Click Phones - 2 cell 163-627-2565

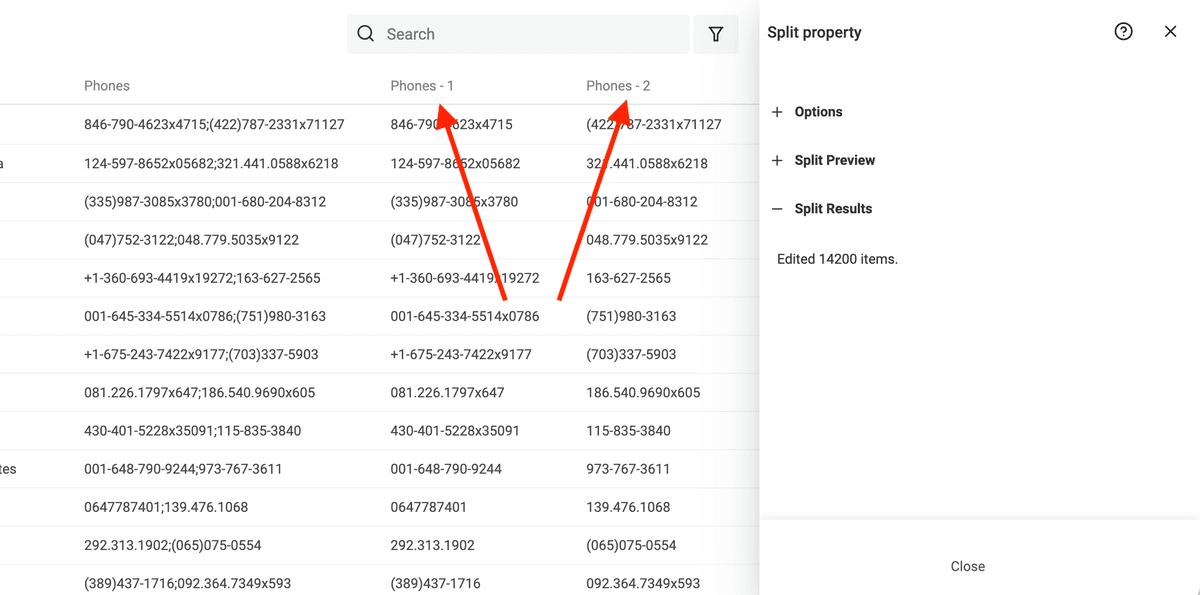[x=628, y=278]
